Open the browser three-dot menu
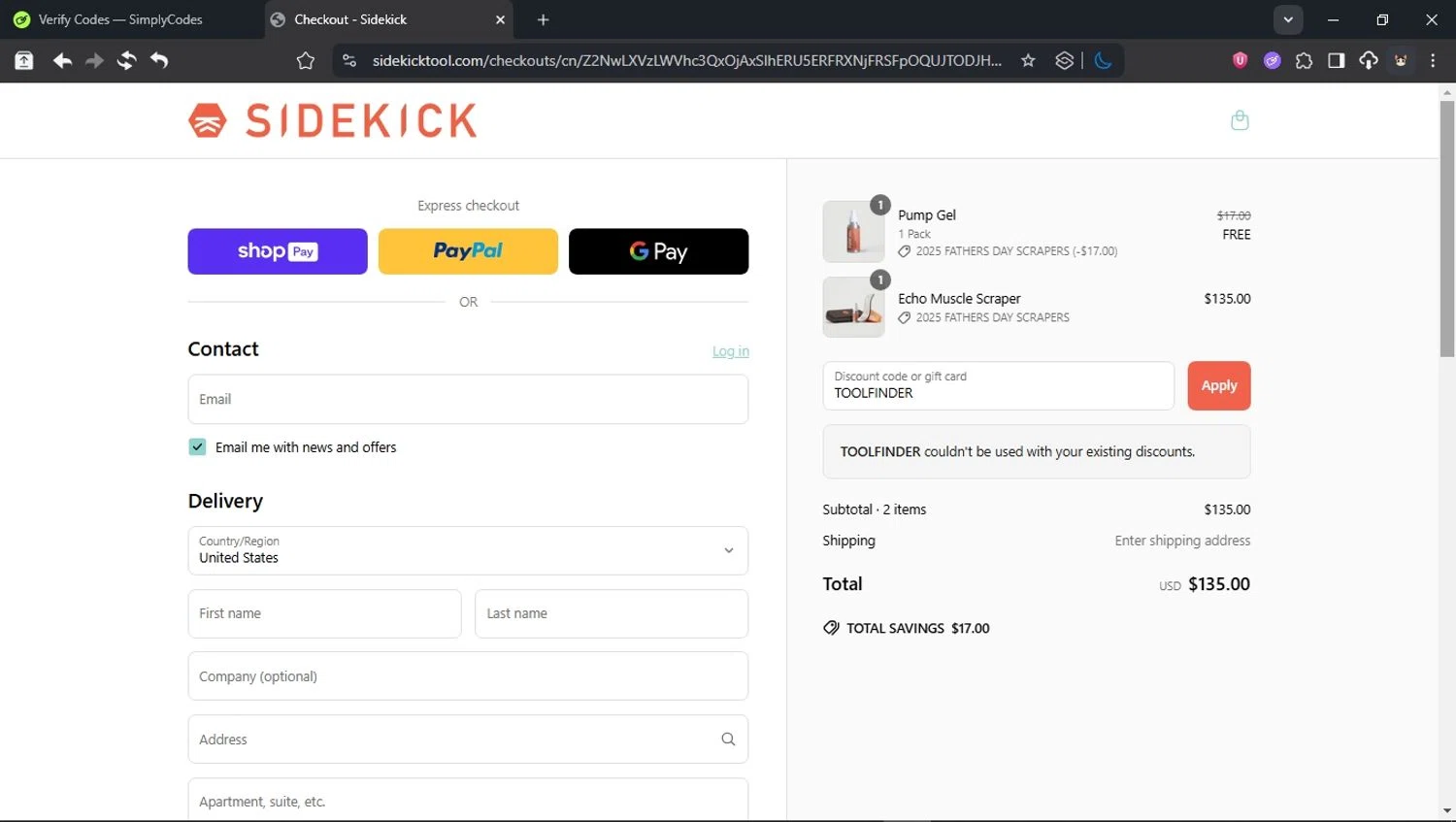This screenshot has width=1456, height=822. (x=1433, y=61)
